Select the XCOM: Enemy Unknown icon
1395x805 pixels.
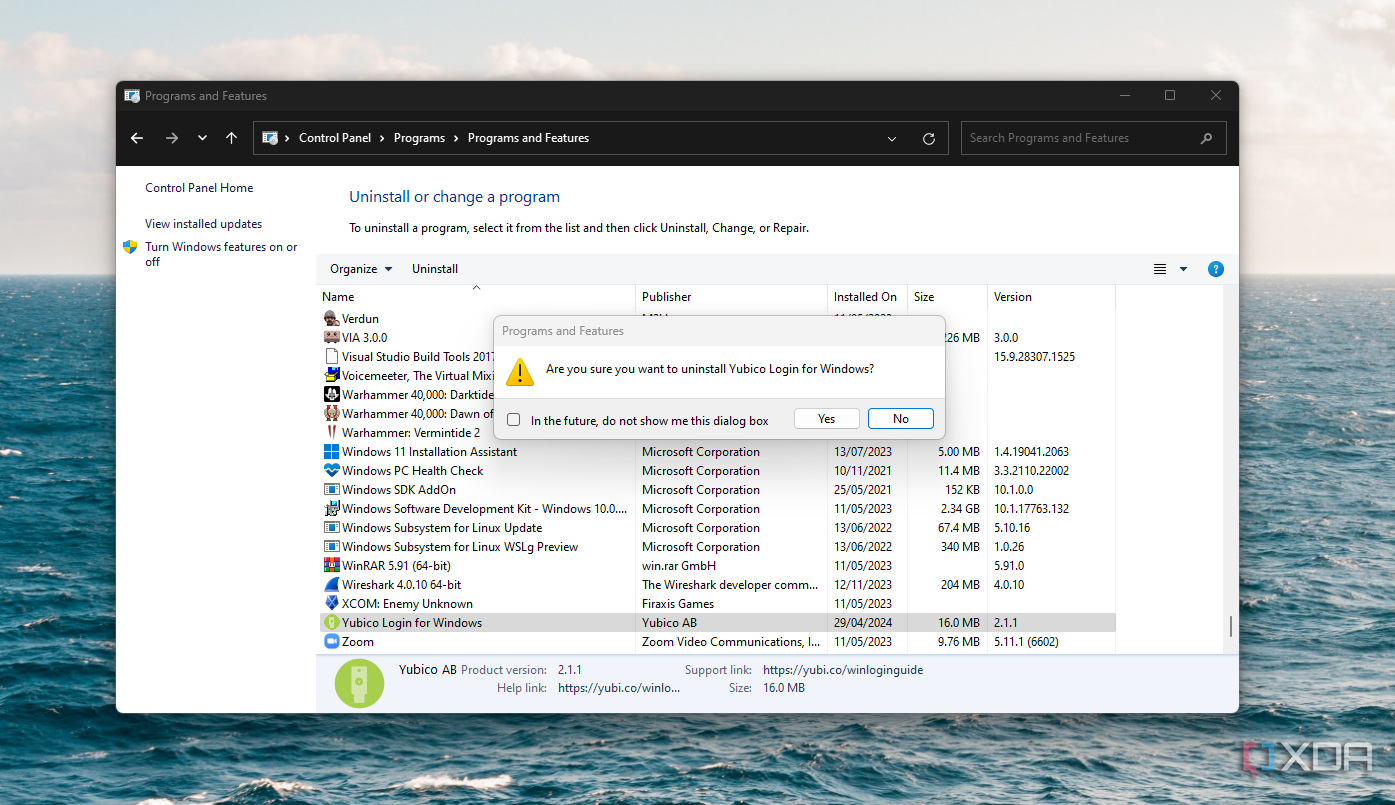[332, 604]
